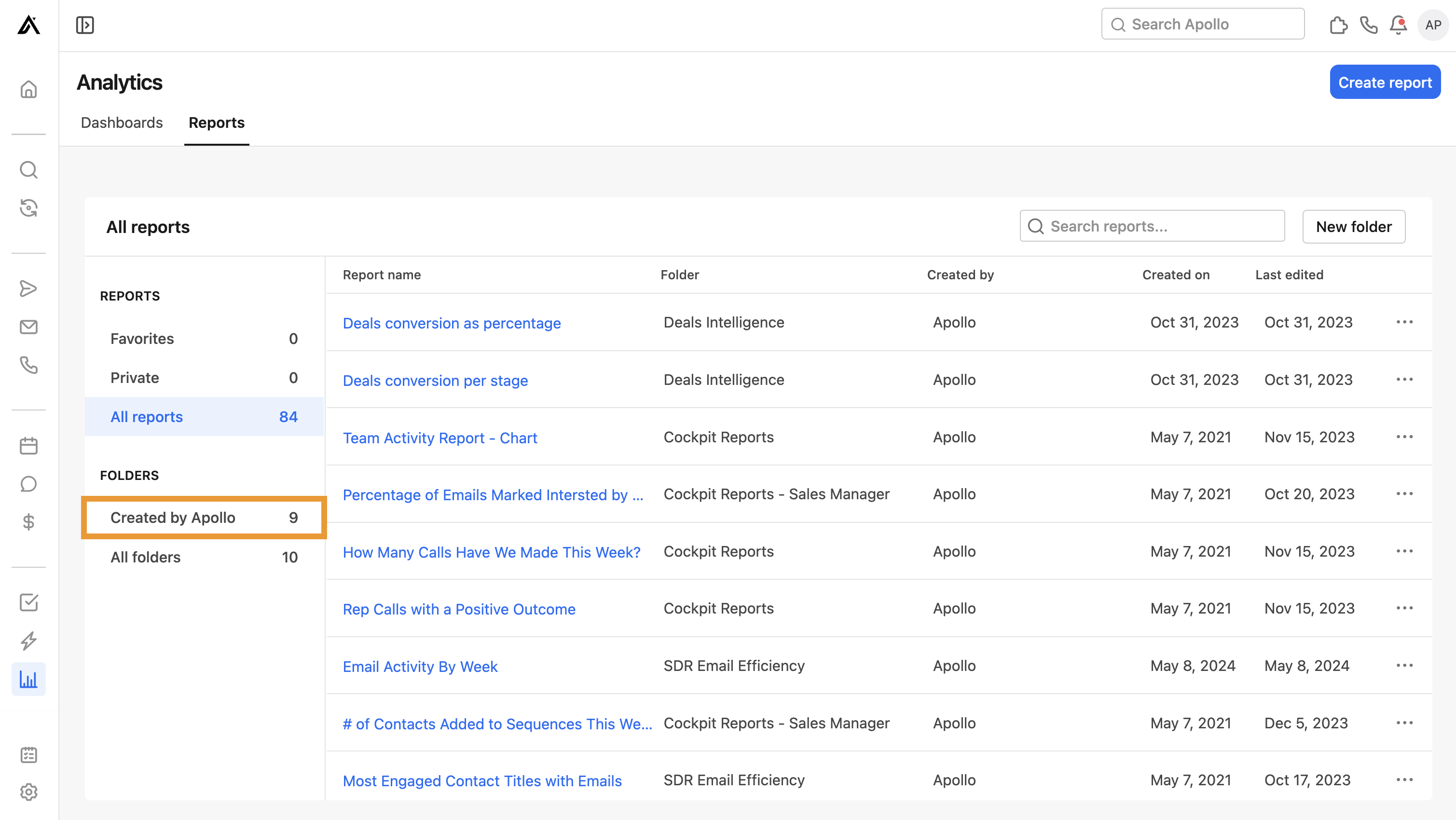The height and width of the screenshot is (820, 1456).
Task: Open the Sequences paper plane icon
Action: pyautogui.click(x=28, y=289)
